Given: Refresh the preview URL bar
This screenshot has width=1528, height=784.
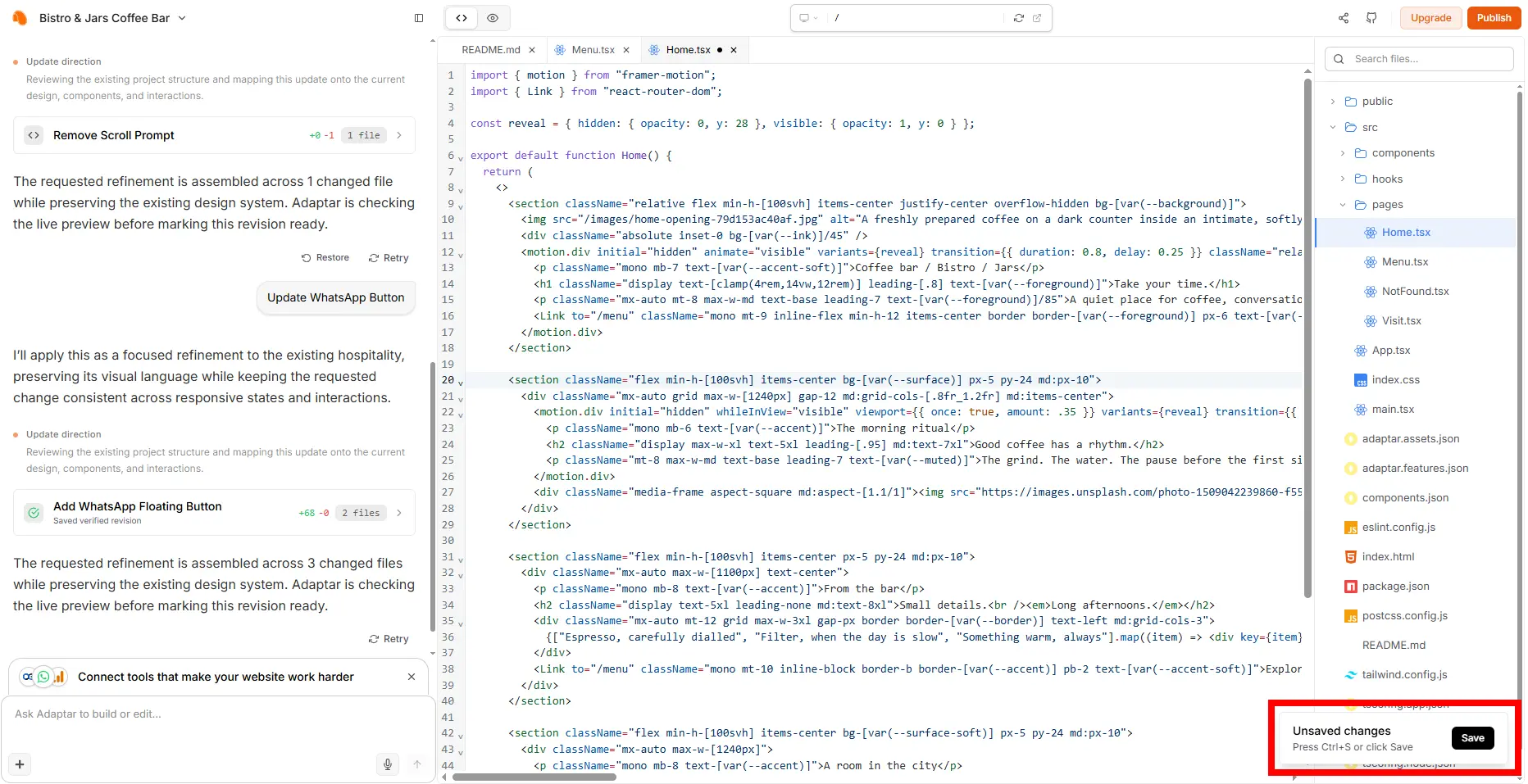Looking at the screenshot, I should coord(1019,18).
